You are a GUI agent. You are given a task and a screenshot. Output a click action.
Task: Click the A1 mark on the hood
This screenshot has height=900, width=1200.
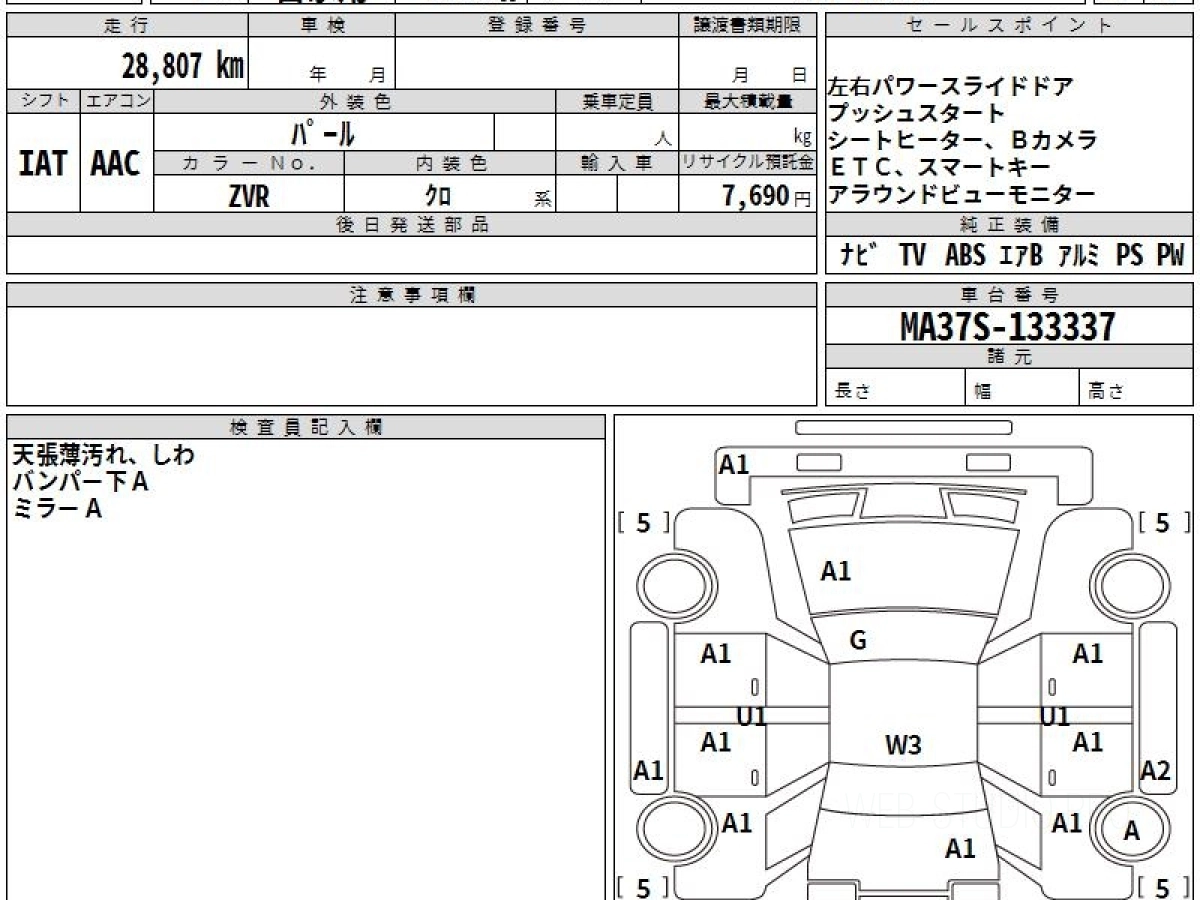[x=836, y=571]
